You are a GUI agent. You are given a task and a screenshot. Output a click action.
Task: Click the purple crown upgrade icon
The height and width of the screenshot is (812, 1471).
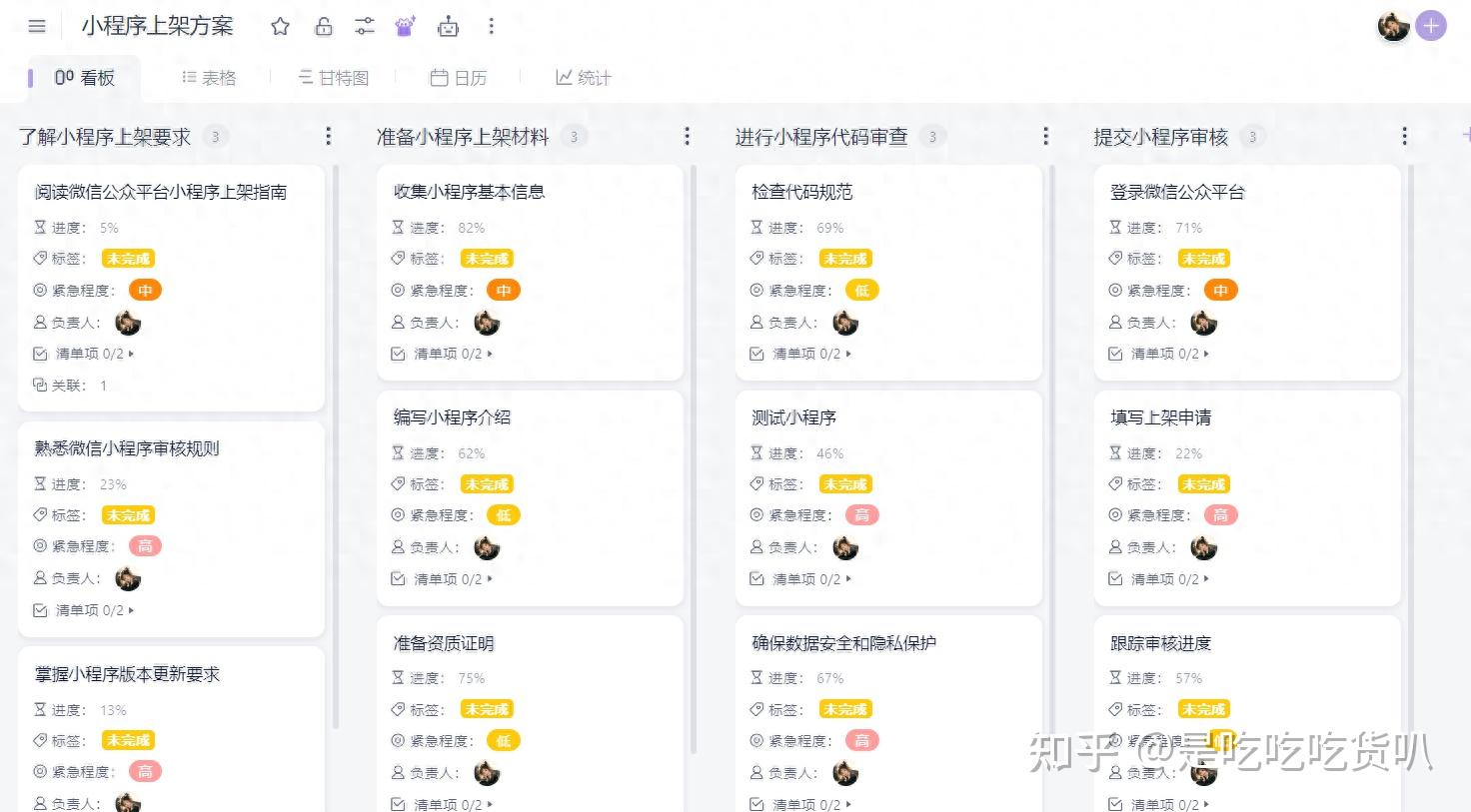pos(405,27)
